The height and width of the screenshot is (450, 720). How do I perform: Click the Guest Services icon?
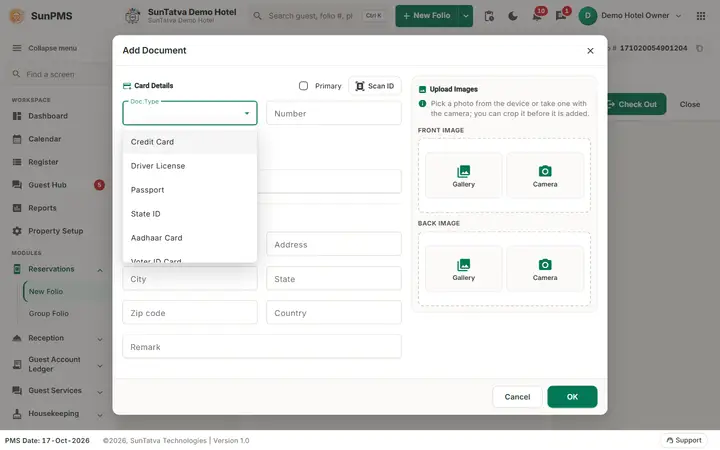17,390
